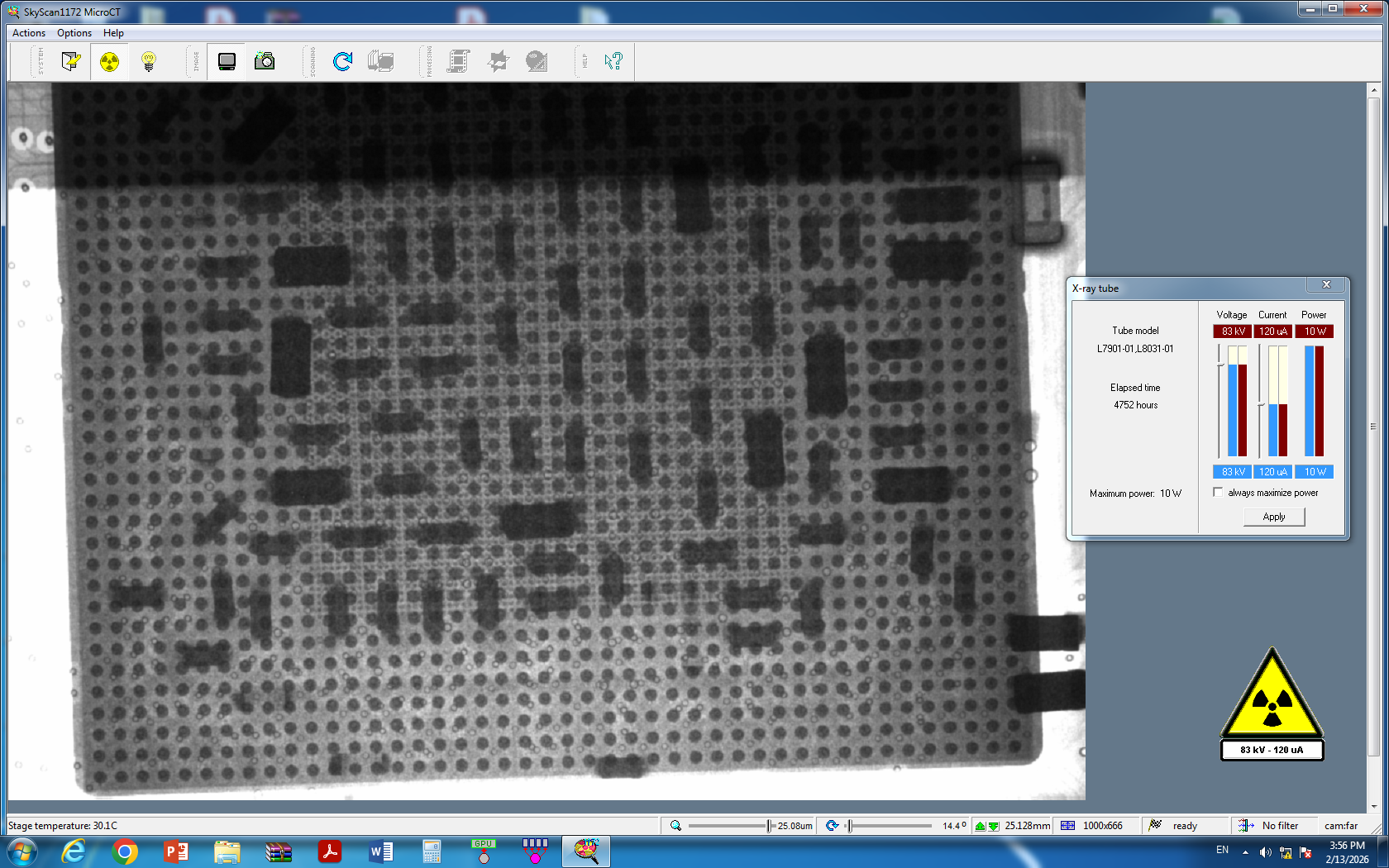Click the light bulb toolbar icon
The image size is (1389, 868).
tap(149, 61)
